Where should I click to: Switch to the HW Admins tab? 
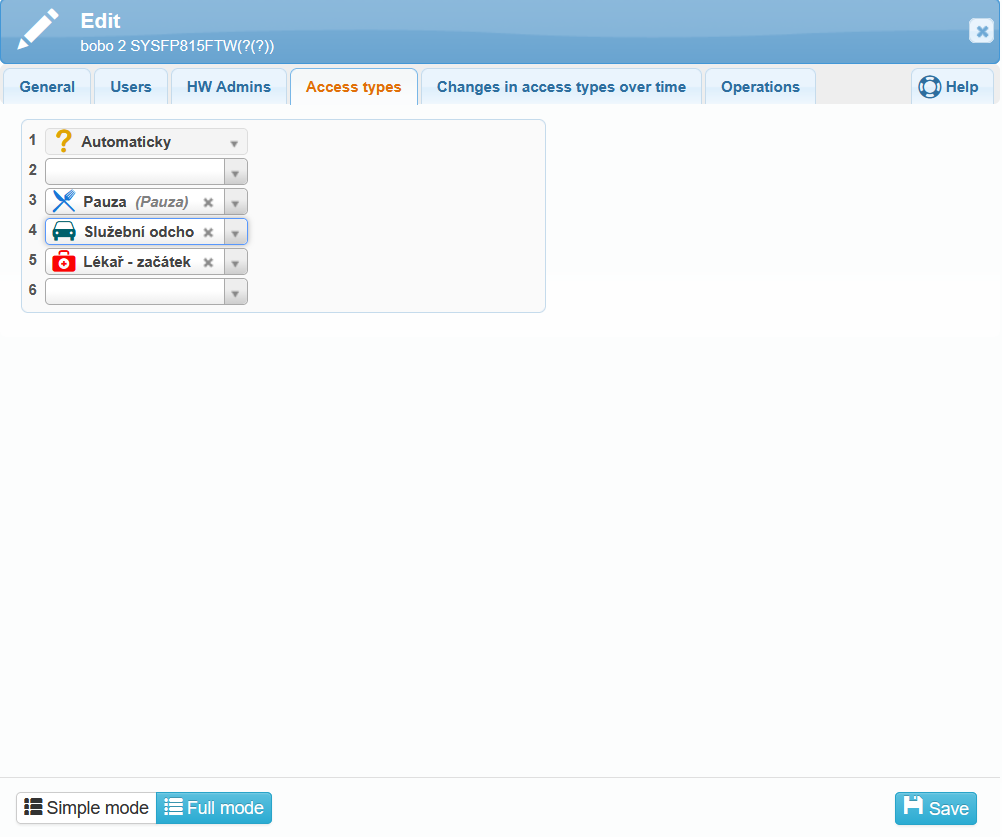tap(229, 87)
